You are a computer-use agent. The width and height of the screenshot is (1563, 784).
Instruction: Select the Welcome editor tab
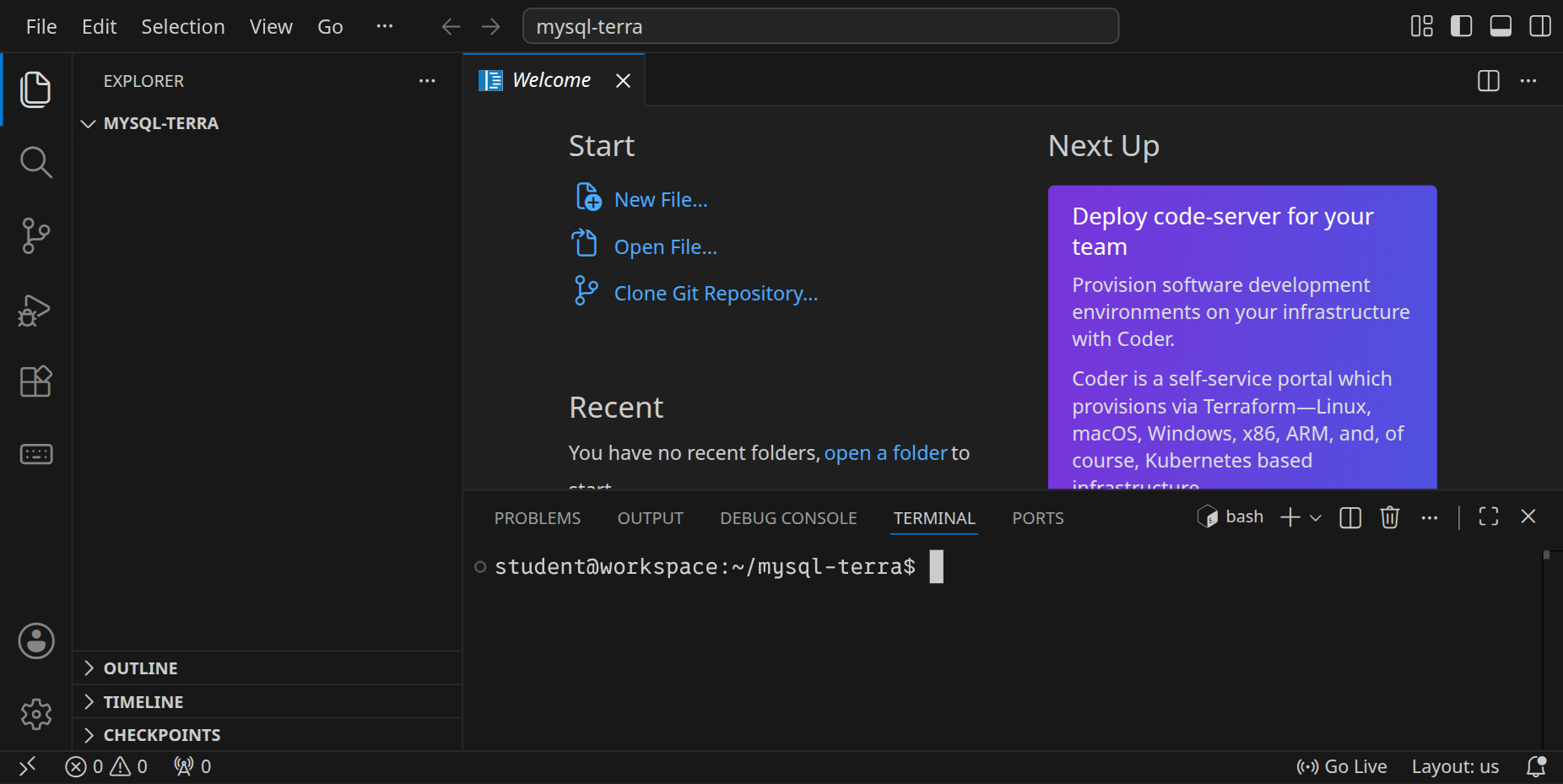click(x=554, y=80)
